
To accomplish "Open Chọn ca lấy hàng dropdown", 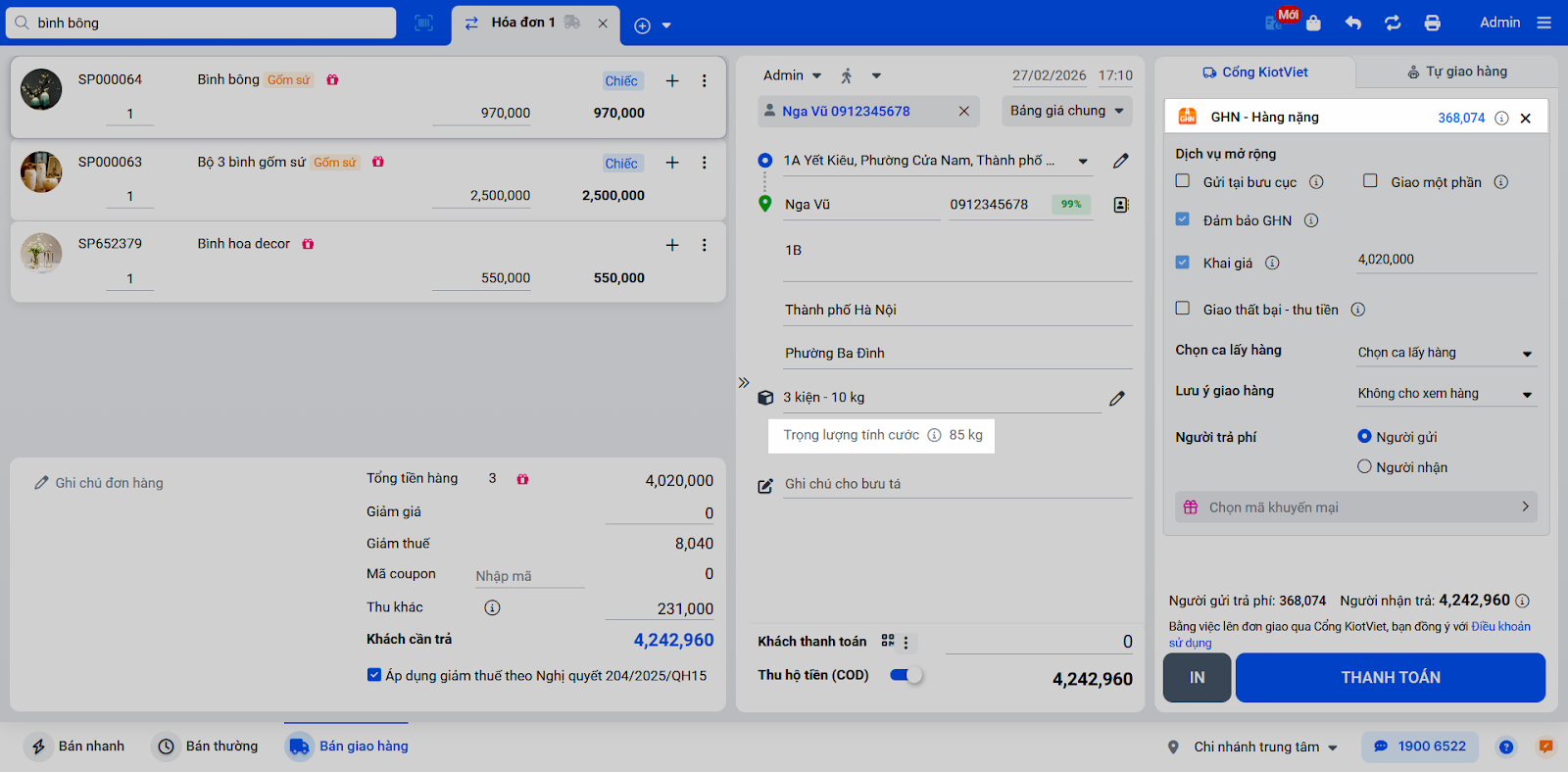I will tap(1446, 353).
